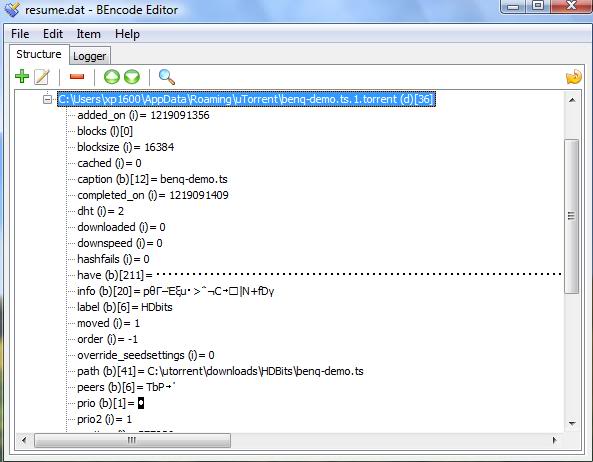Screen dimensions: 593x462
Task: Click the vertical scrollbar down arrow
Action: (572, 423)
